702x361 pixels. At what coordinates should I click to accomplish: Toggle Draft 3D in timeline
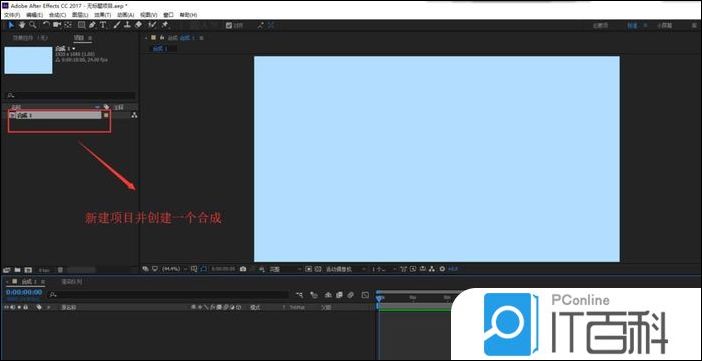point(314,295)
